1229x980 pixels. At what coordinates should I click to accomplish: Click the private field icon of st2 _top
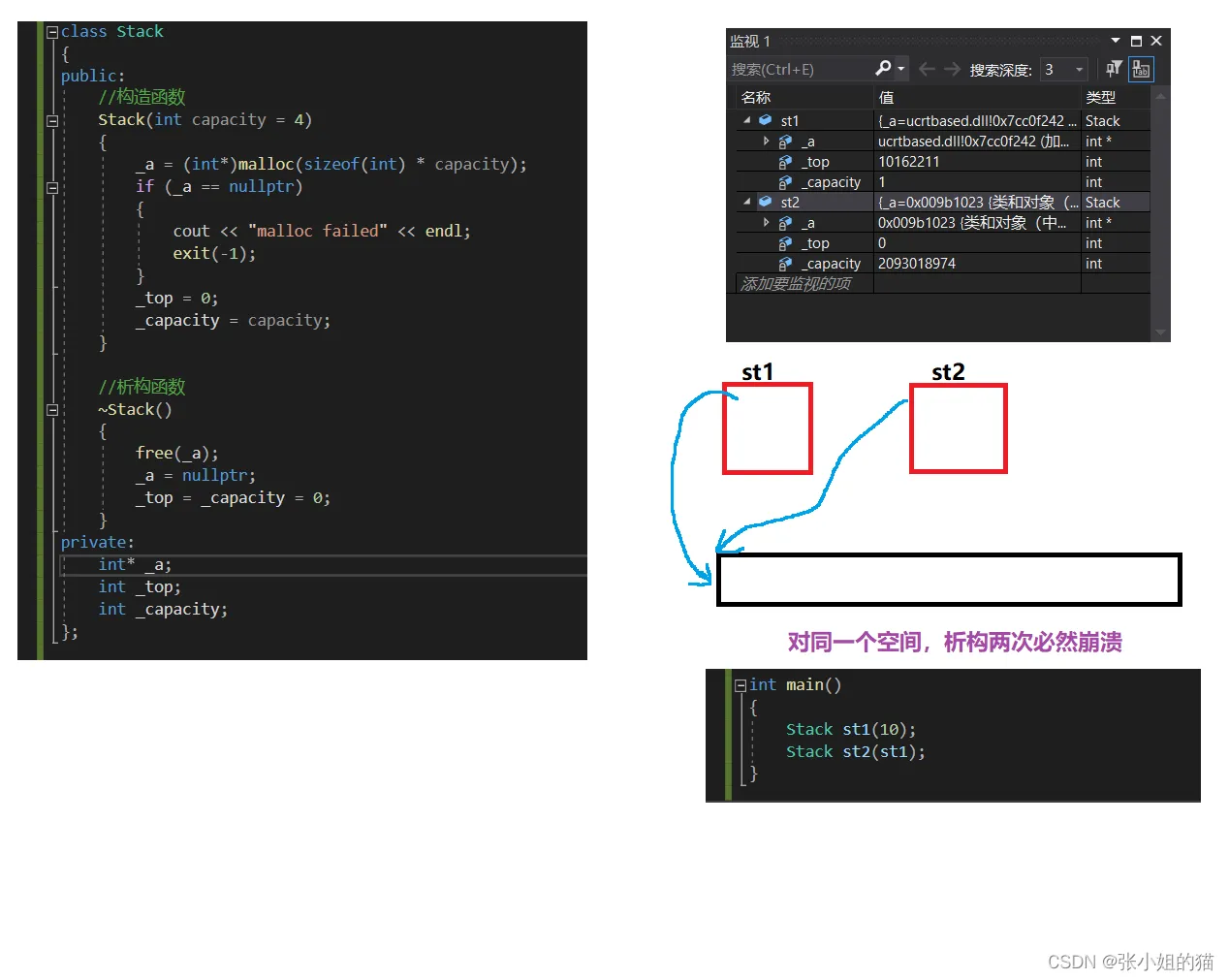click(x=785, y=243)
